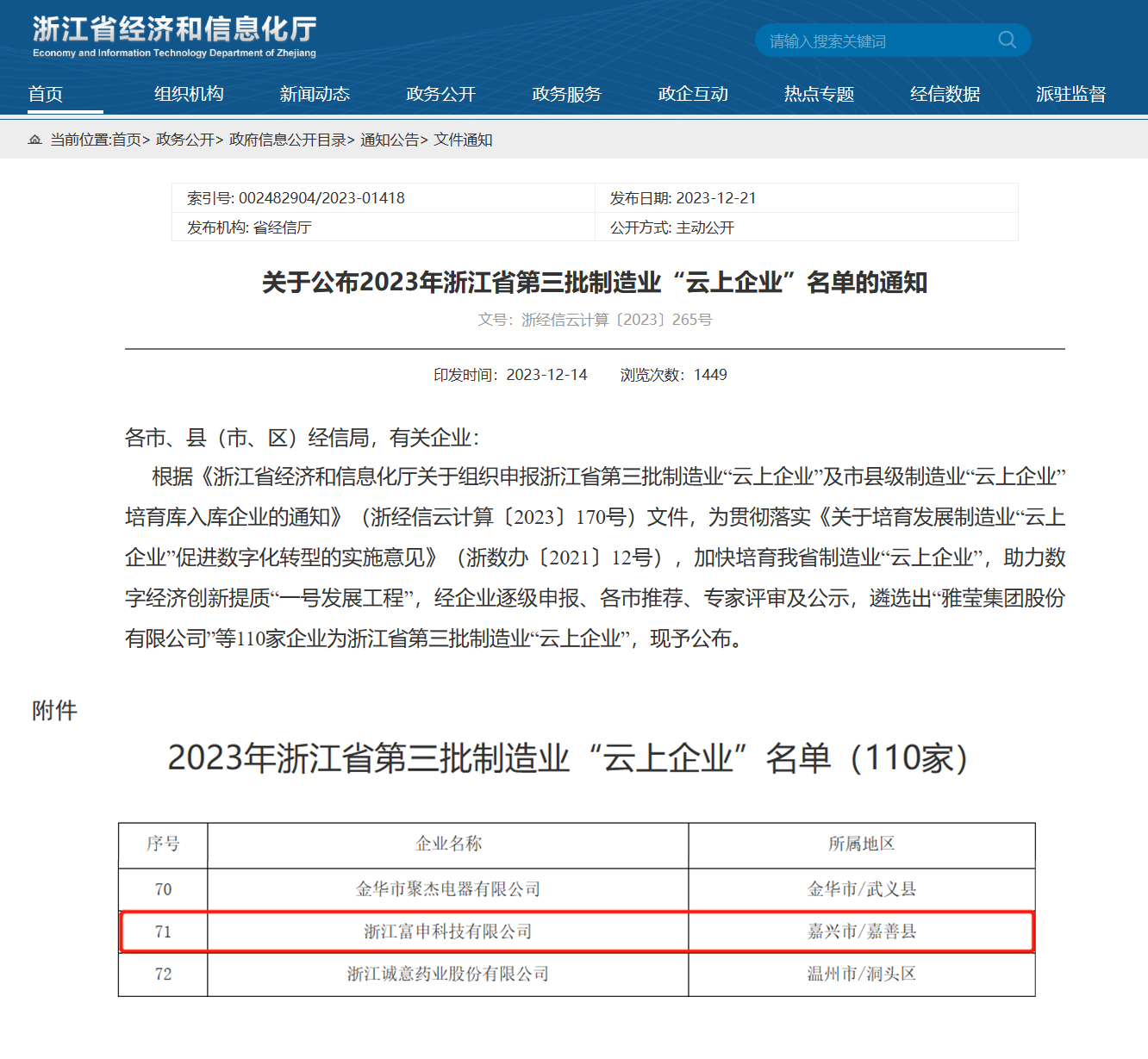
Task: Click 通知公告 in the breadcrumb
Action: point(390,140)
